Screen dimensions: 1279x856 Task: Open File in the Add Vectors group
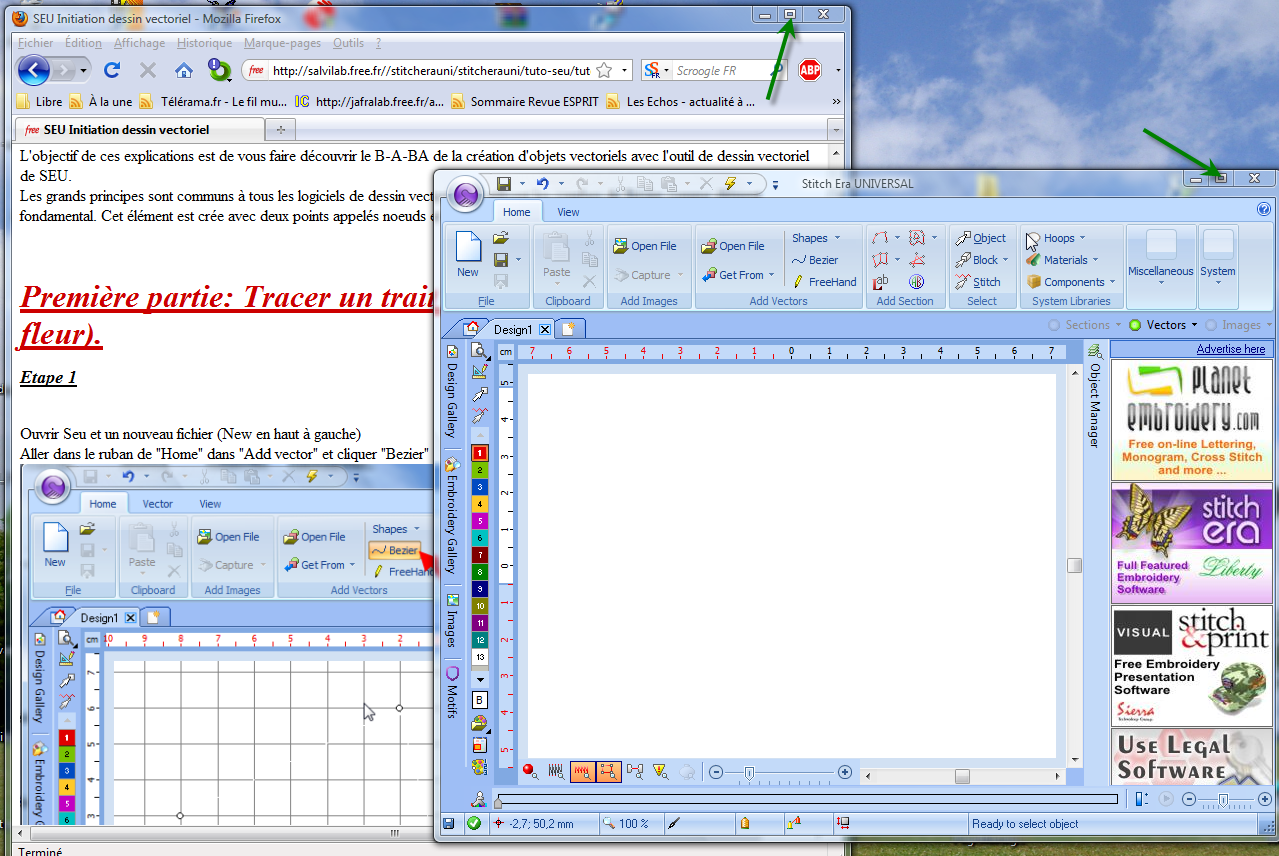click(733, 246)
